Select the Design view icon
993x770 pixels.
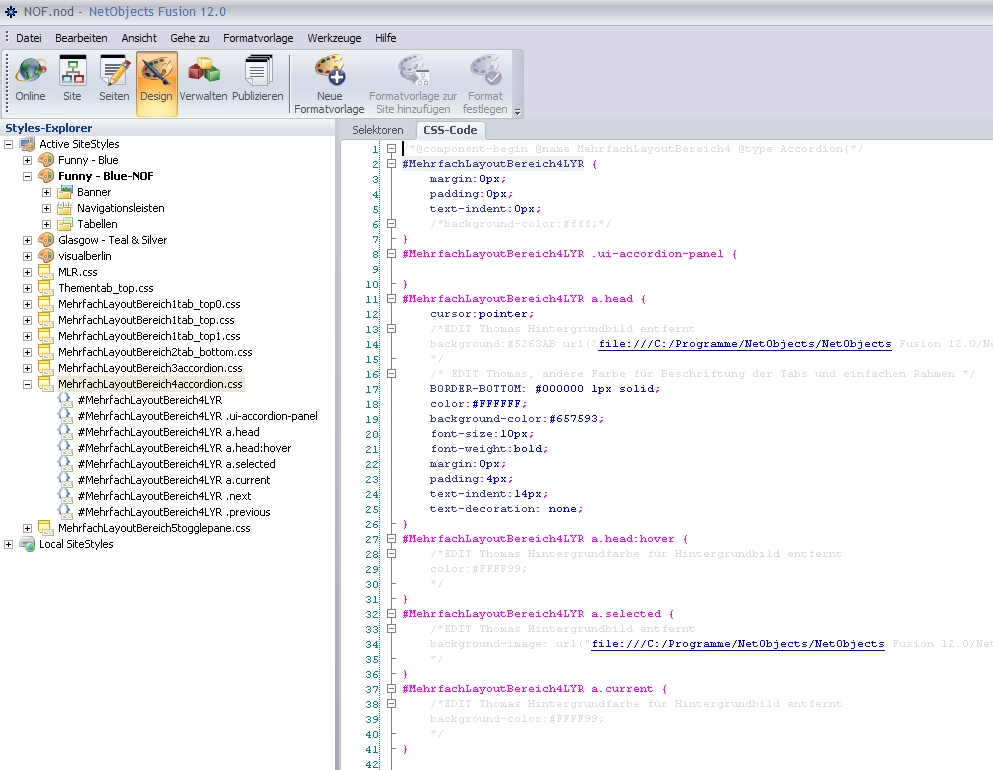(x=156, y=80)
